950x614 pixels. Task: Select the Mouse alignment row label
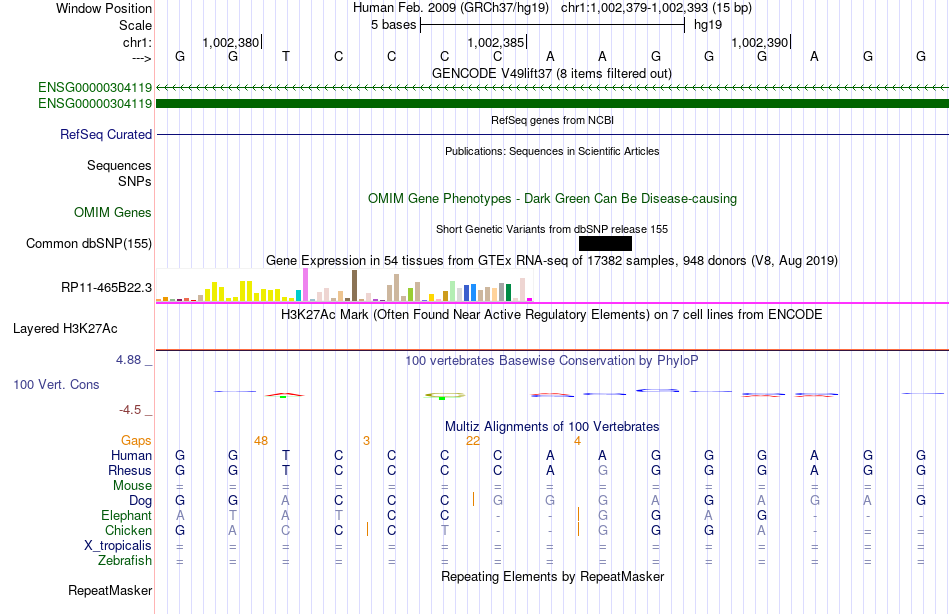coord(132,486)
